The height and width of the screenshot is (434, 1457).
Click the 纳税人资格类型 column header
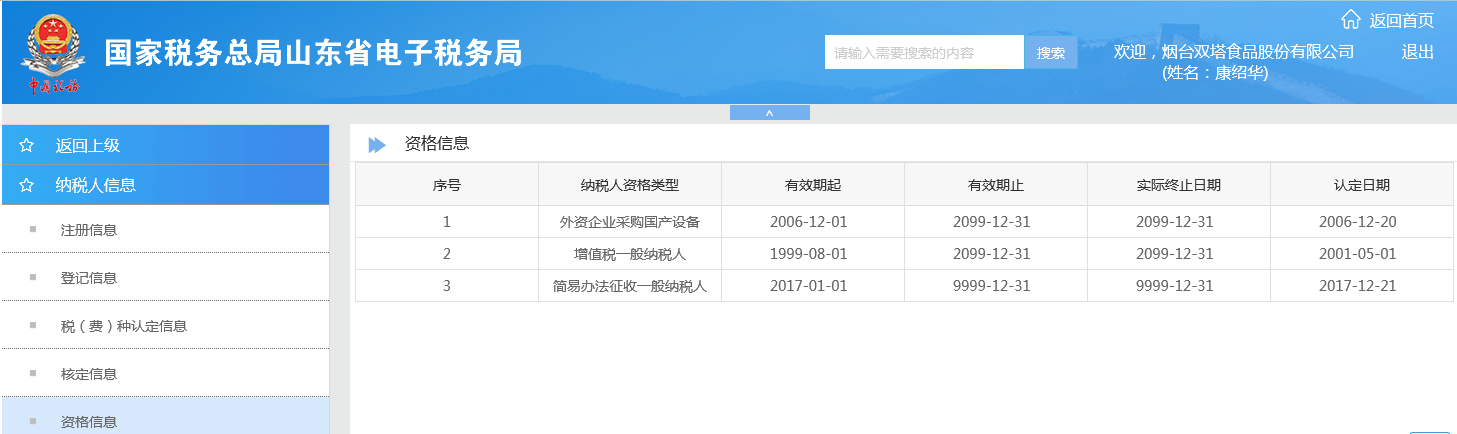(x=629, y=185)
